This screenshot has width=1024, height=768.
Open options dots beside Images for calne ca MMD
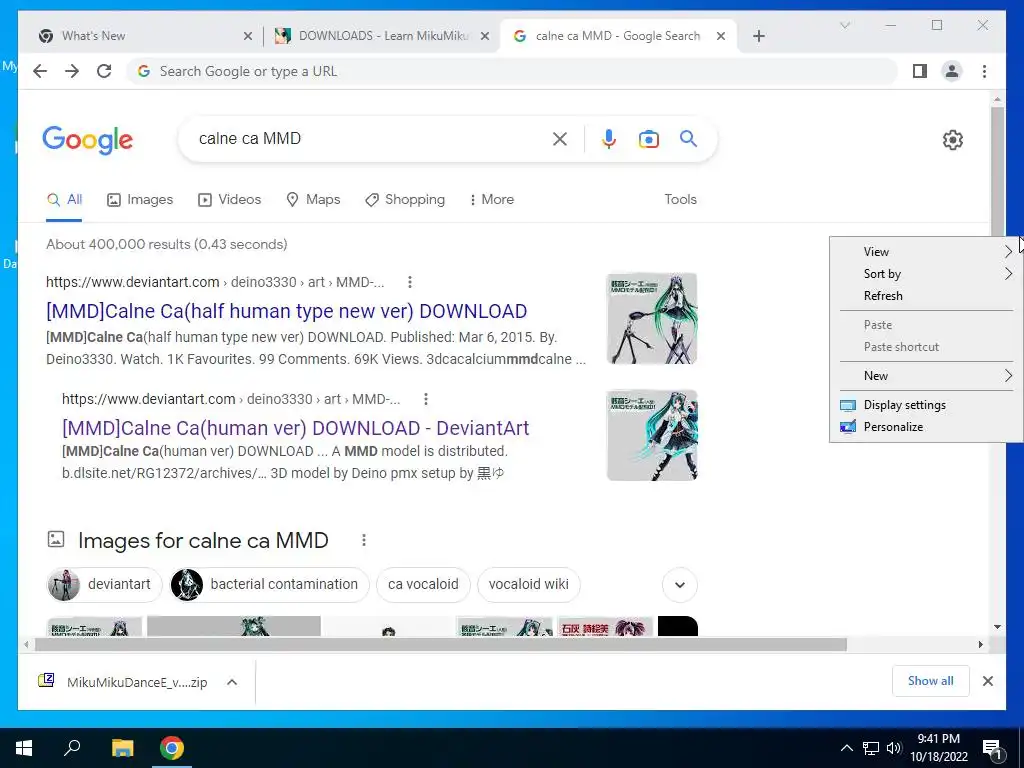pos(364,540)
